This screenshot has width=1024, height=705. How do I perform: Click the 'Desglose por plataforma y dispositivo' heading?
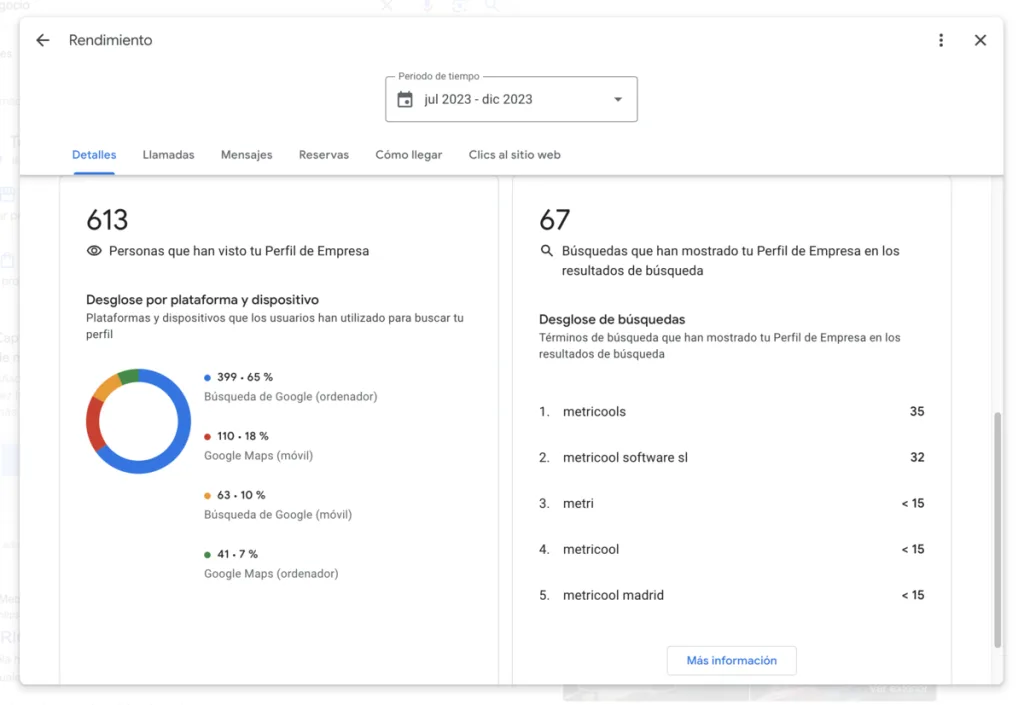202,300
